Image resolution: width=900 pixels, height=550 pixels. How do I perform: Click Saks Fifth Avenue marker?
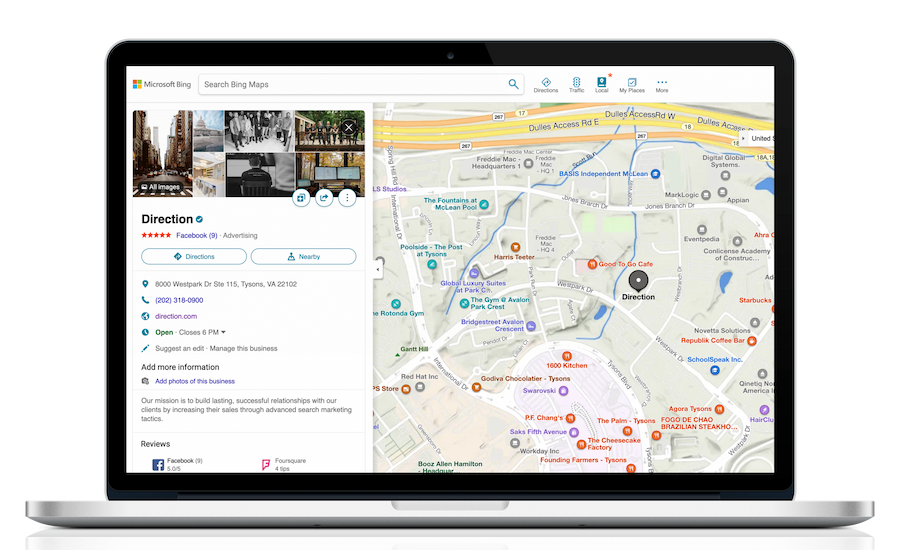[x=574, y=432]
